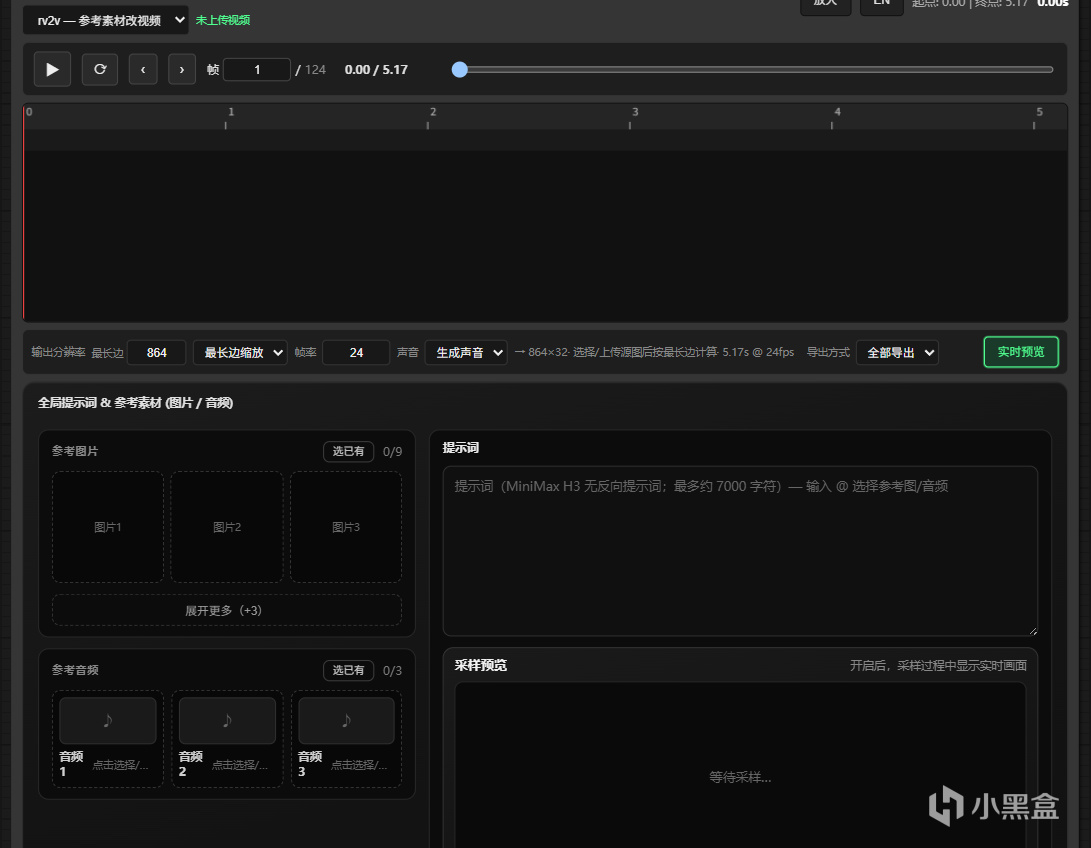
Task: Open the rv2v mode dropdown
Action: 106,20
